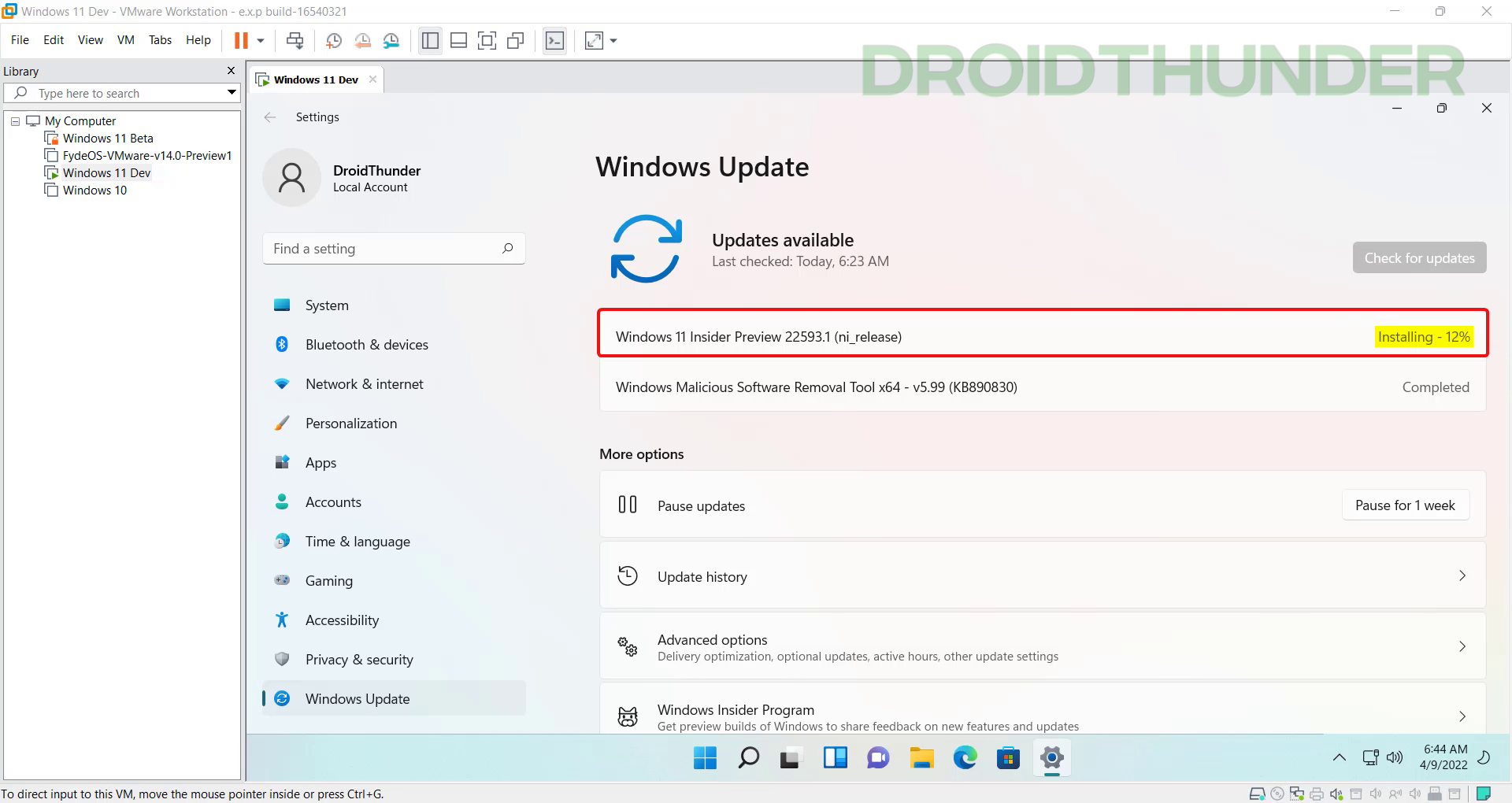Click the VMware status bar printer icon
Viewport: 1512px width, 803px height.
click(1317, 794)
